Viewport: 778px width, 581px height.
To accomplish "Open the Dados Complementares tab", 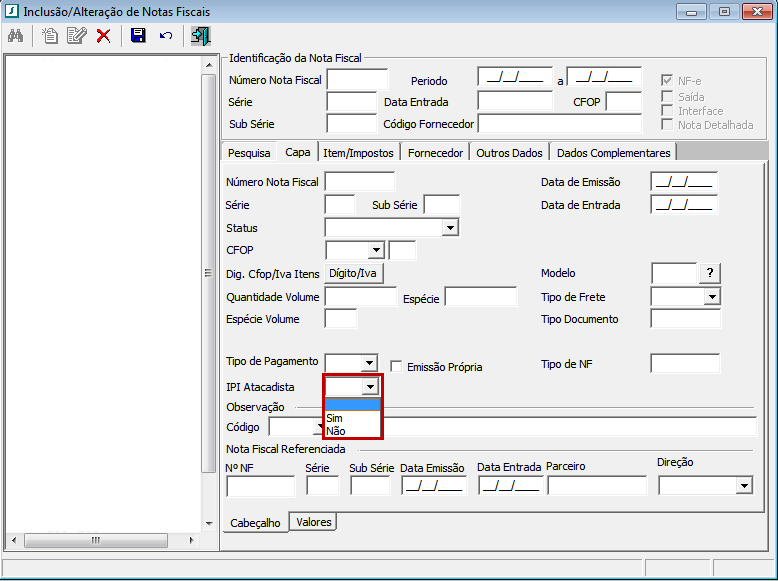I will [x=614, y=153].
